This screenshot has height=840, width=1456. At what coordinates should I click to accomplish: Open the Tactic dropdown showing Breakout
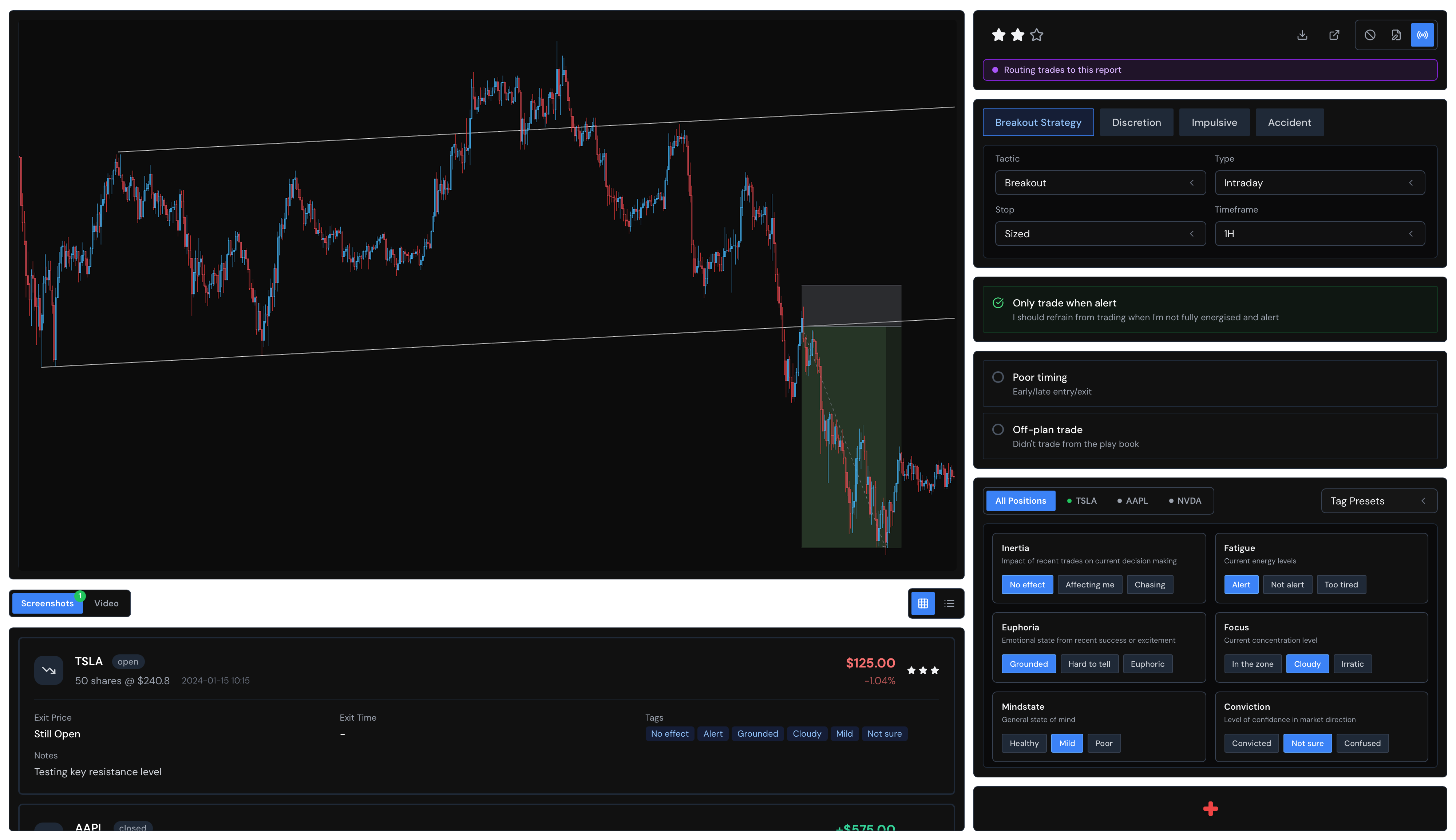click(x=1100, y=183)
